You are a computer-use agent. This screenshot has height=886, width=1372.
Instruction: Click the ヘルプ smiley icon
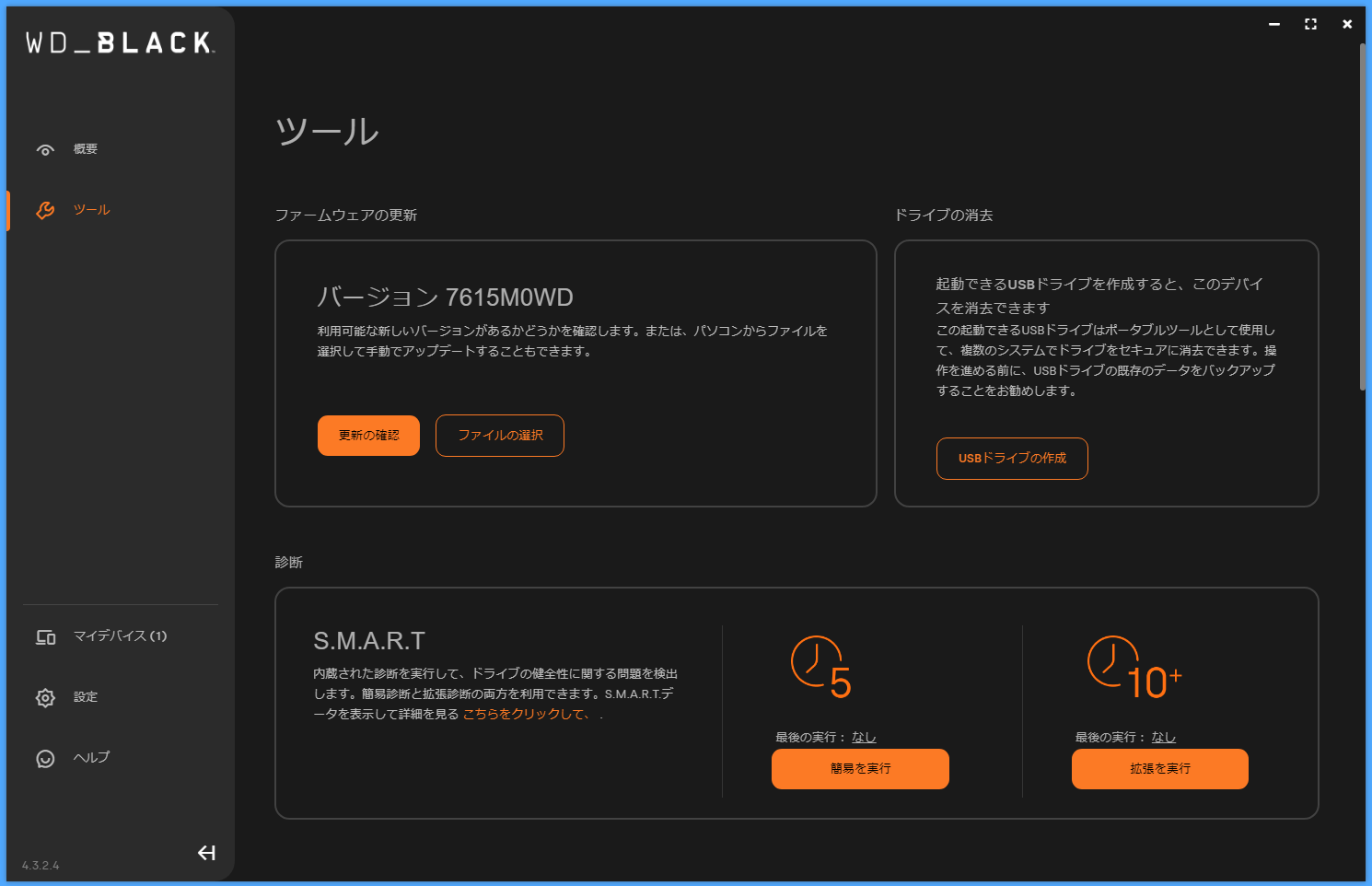pos(45,758)
